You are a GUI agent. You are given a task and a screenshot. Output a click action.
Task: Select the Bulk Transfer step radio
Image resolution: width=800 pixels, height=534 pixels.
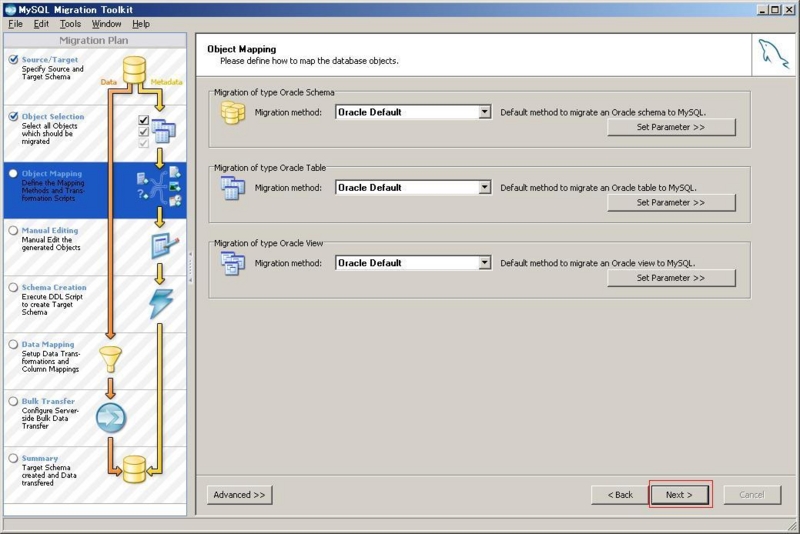(x=13, y=401)
